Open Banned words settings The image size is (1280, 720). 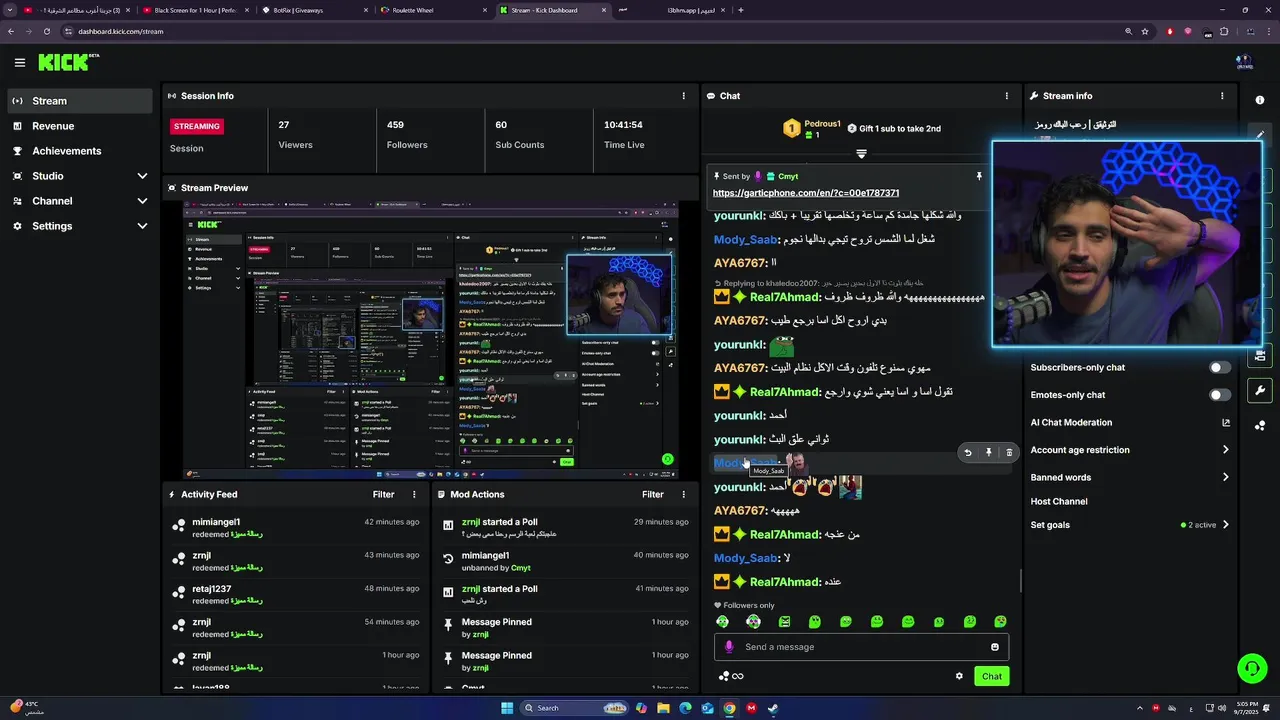(1130, 477)
